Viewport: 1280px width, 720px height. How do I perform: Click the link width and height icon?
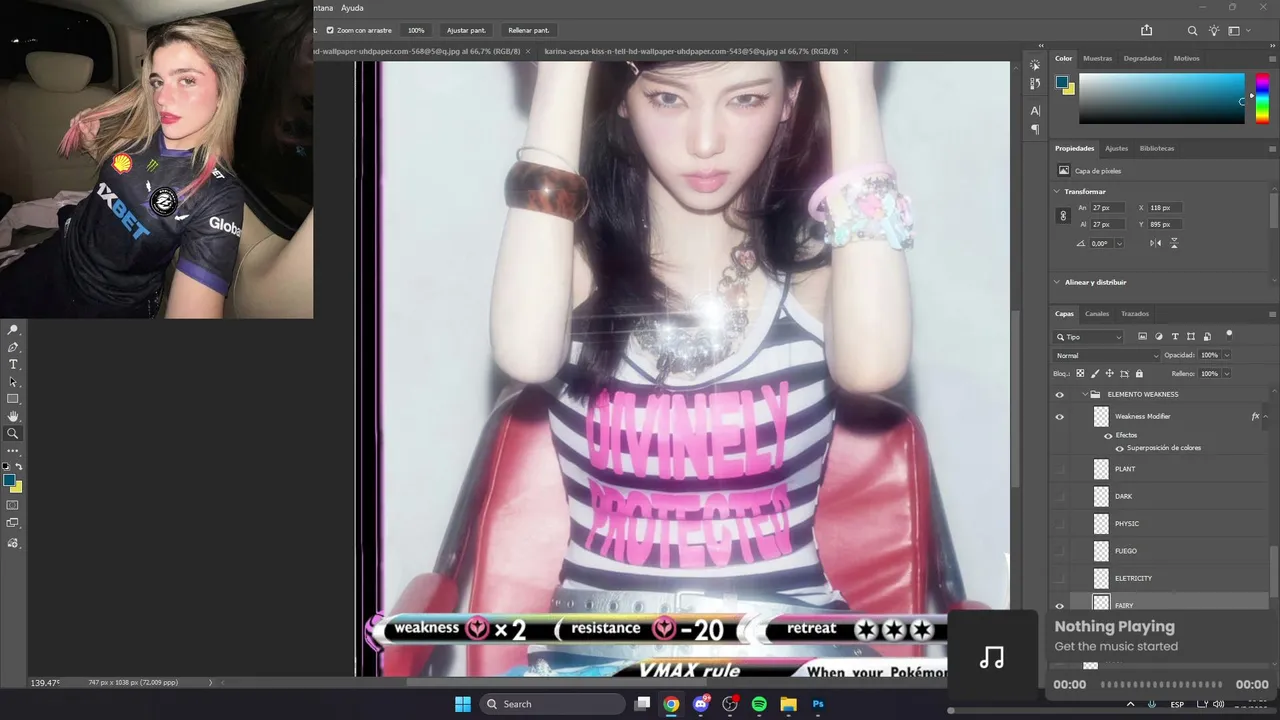[x=1063, y=216]
